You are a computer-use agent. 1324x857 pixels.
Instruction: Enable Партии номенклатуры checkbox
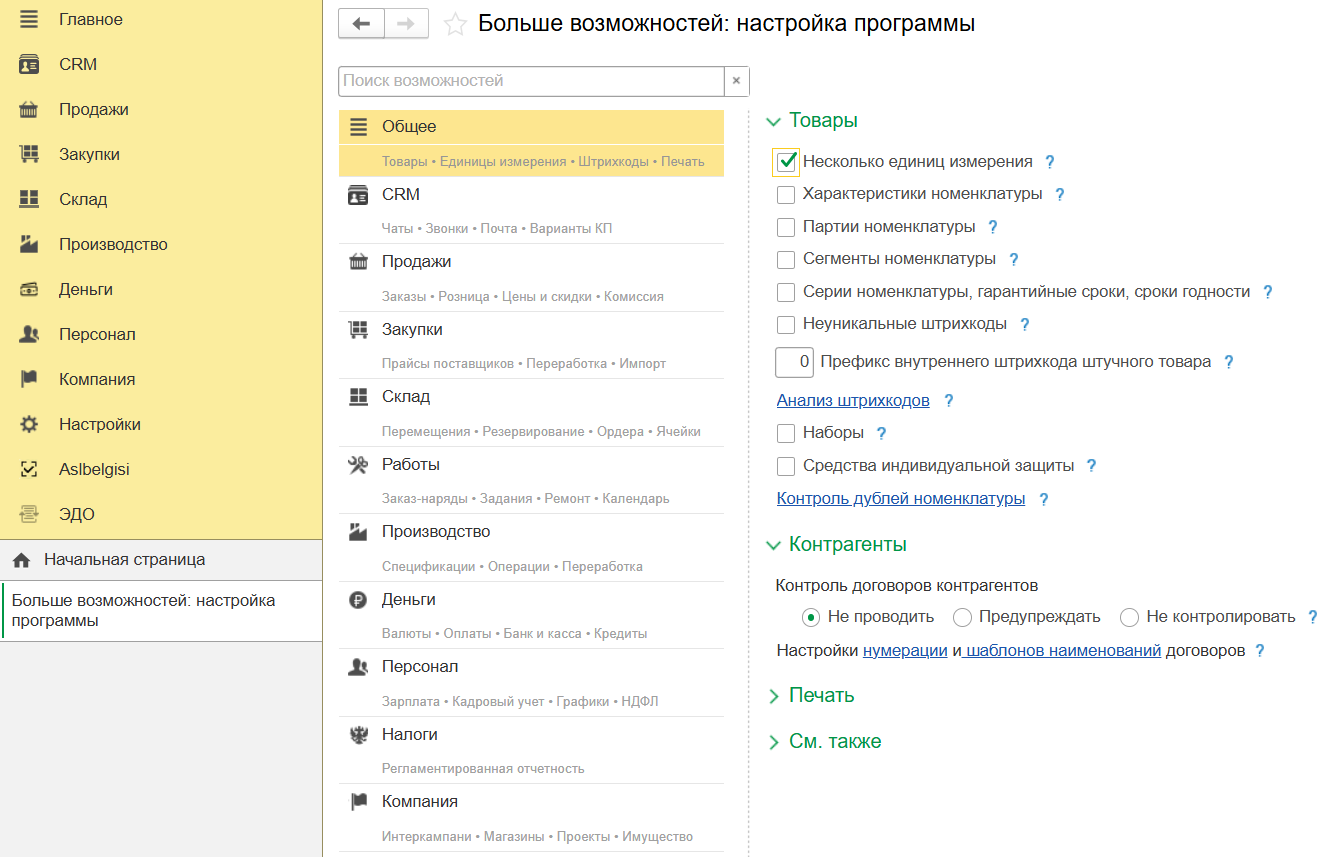pyautogui.click(x=786, y=227)
